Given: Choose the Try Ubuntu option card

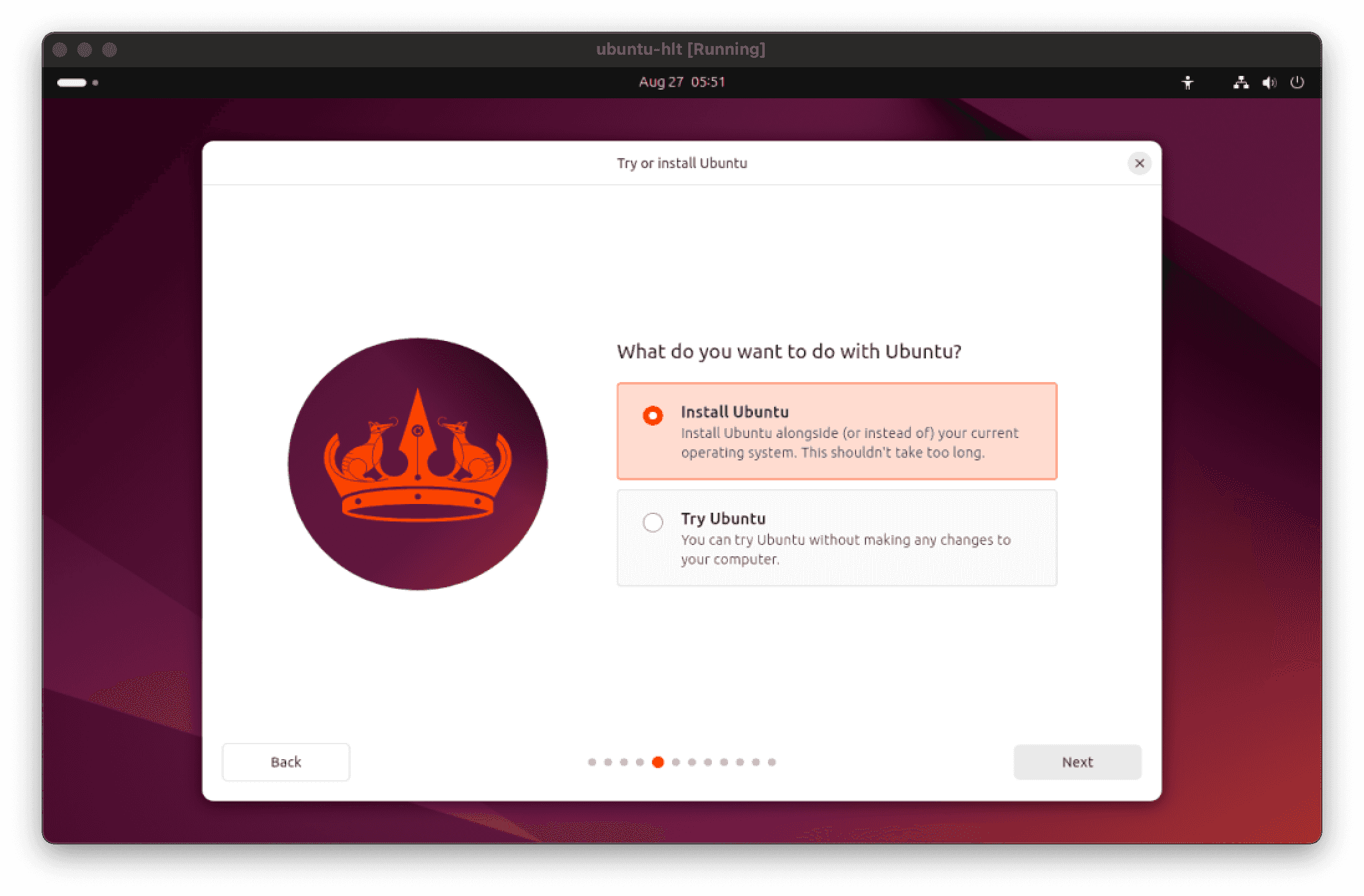Looking at the screenshot, I should [x=837, y=538].
